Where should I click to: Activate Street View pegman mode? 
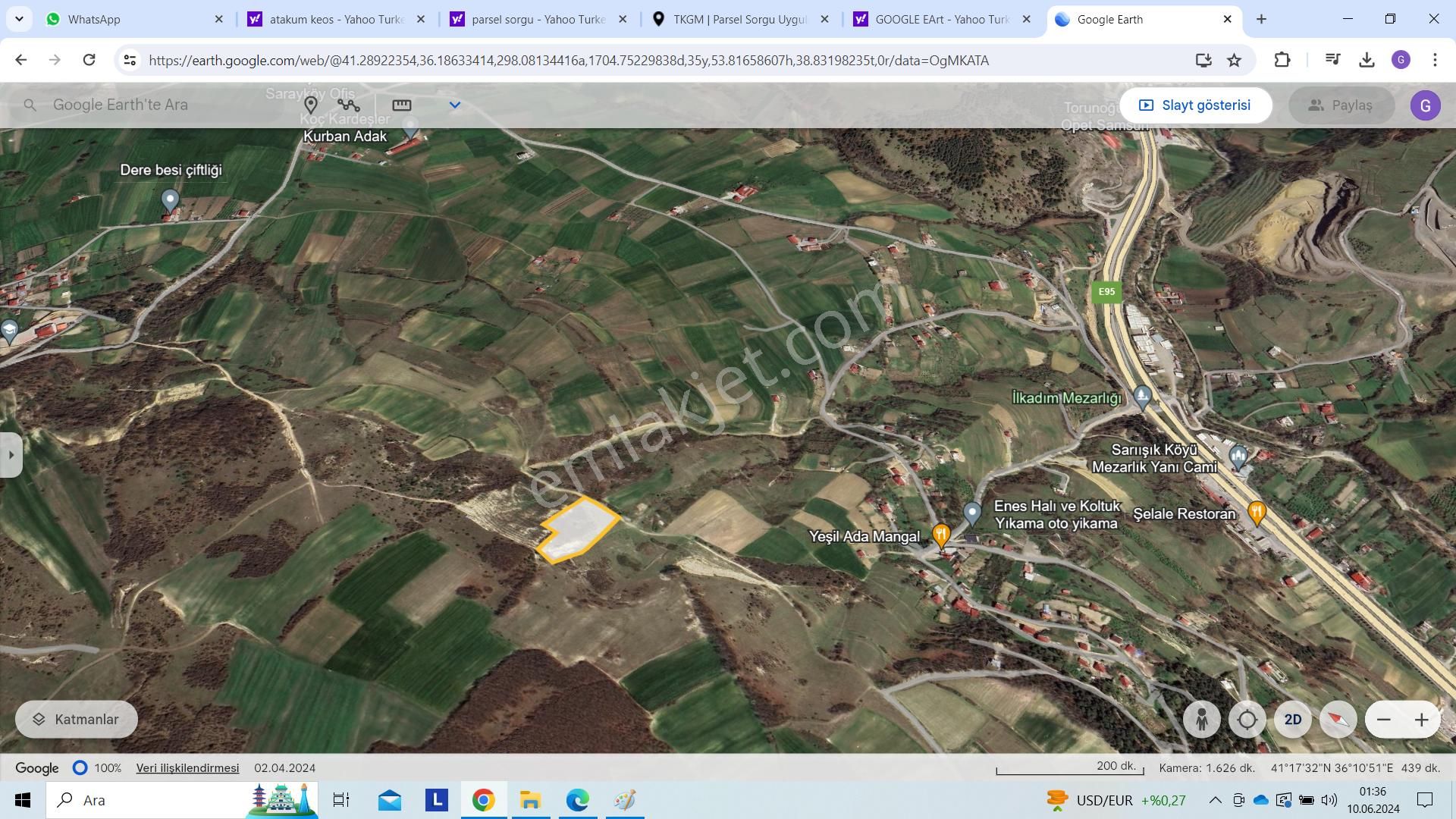1202,719
